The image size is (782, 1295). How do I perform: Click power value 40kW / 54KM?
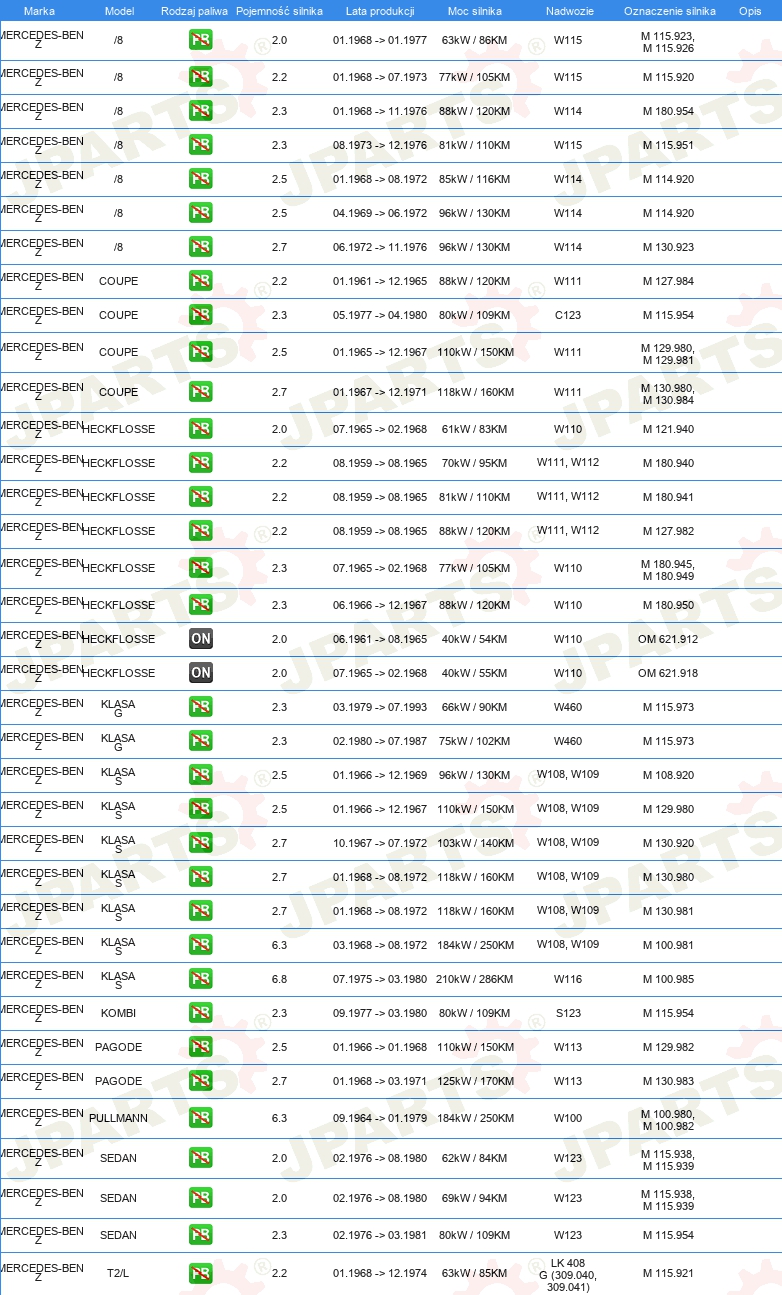pos(475,639)
